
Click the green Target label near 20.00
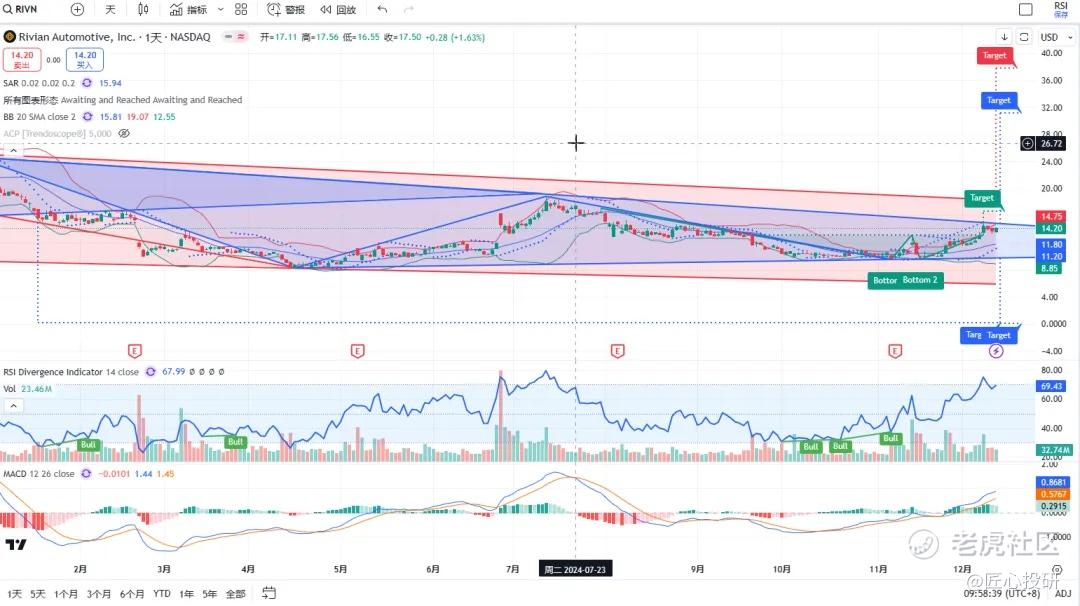[982, 198]
